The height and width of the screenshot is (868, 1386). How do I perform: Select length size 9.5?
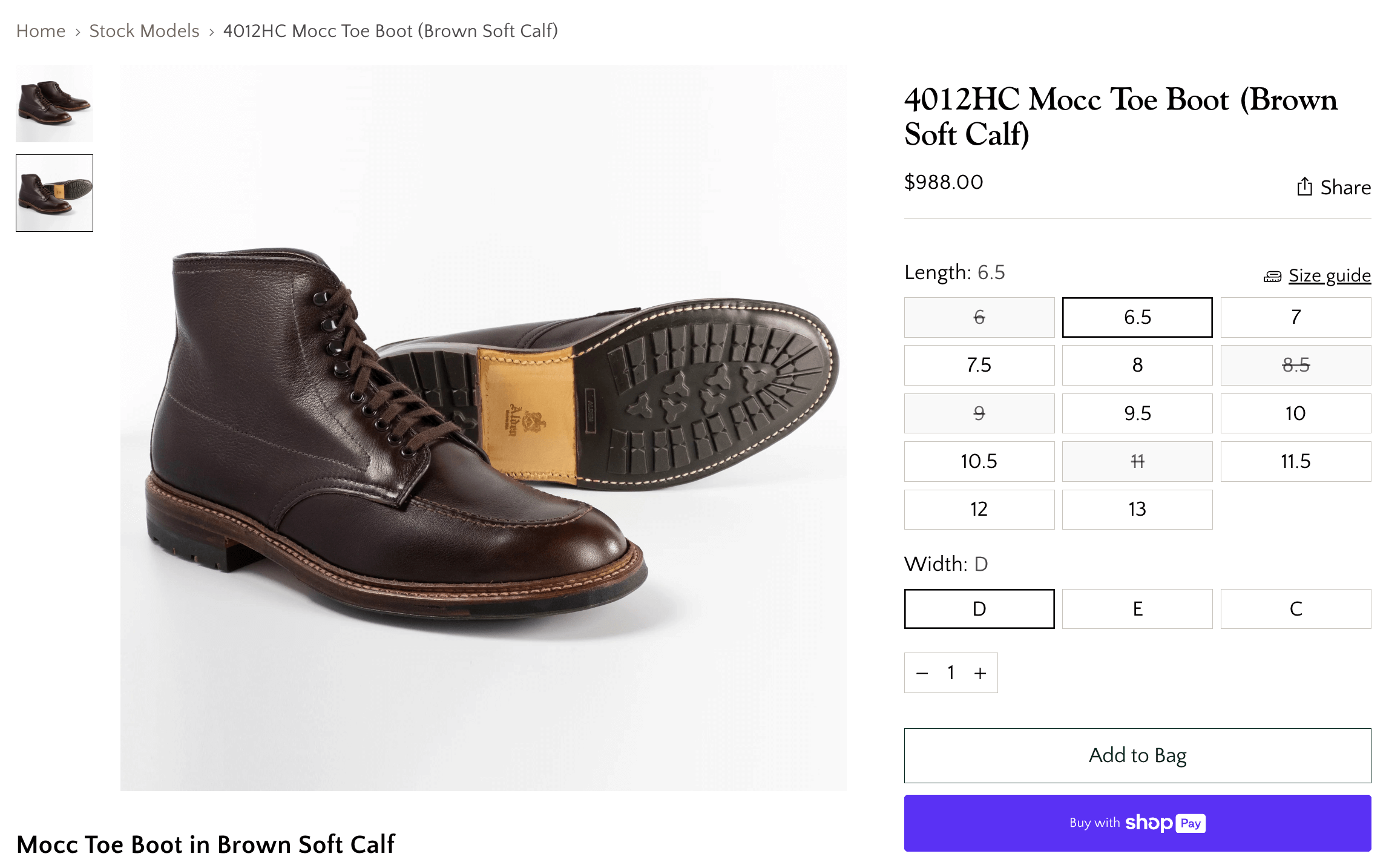coord(1137,413)
